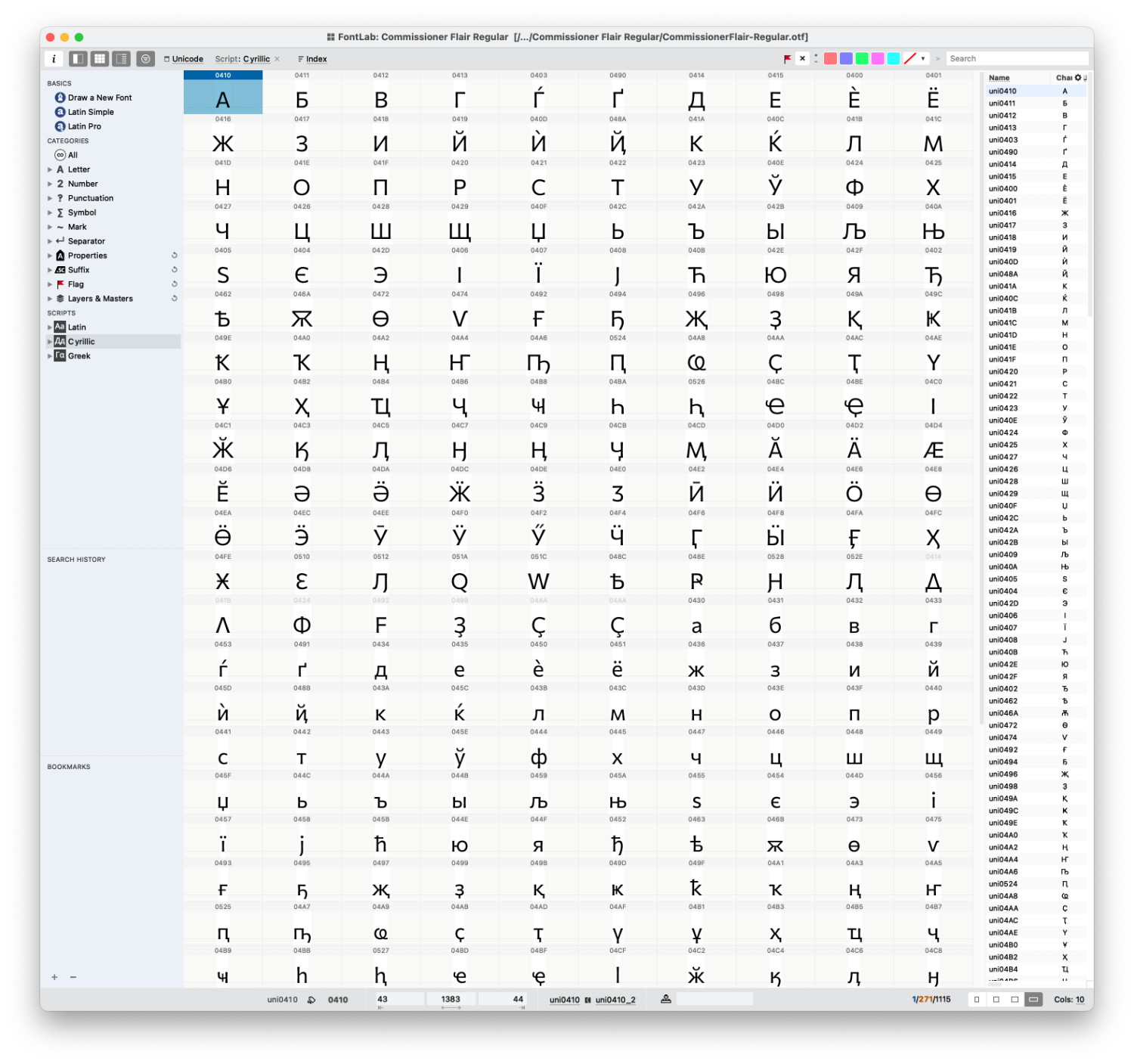1134x1064 pixels.
Task: Refresh the Suffix category
Action: pyautogui.click(x=175, y=270)
